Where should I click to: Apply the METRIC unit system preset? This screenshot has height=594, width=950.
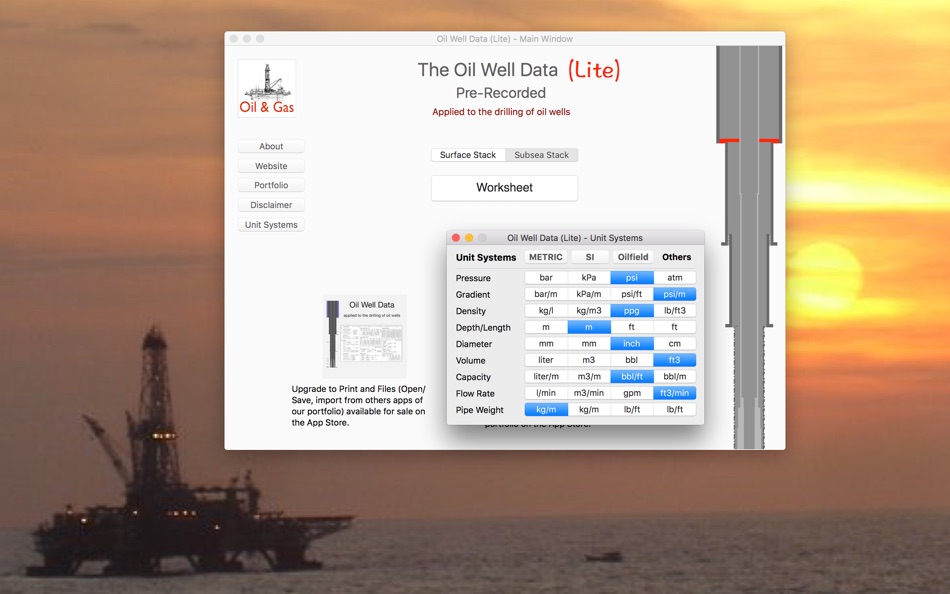click(545, 257)
